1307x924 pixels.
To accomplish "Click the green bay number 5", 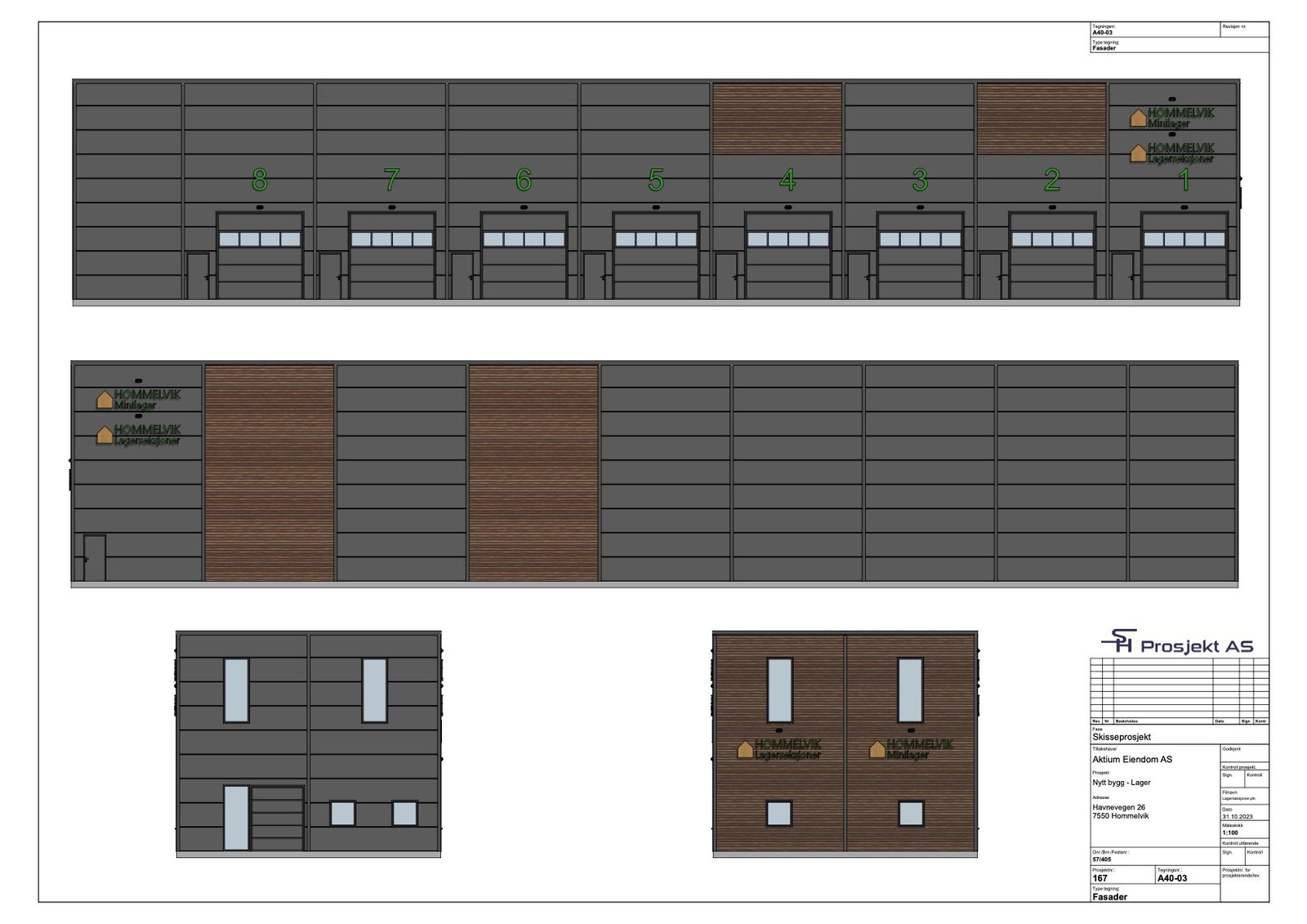I will [656, 180].
